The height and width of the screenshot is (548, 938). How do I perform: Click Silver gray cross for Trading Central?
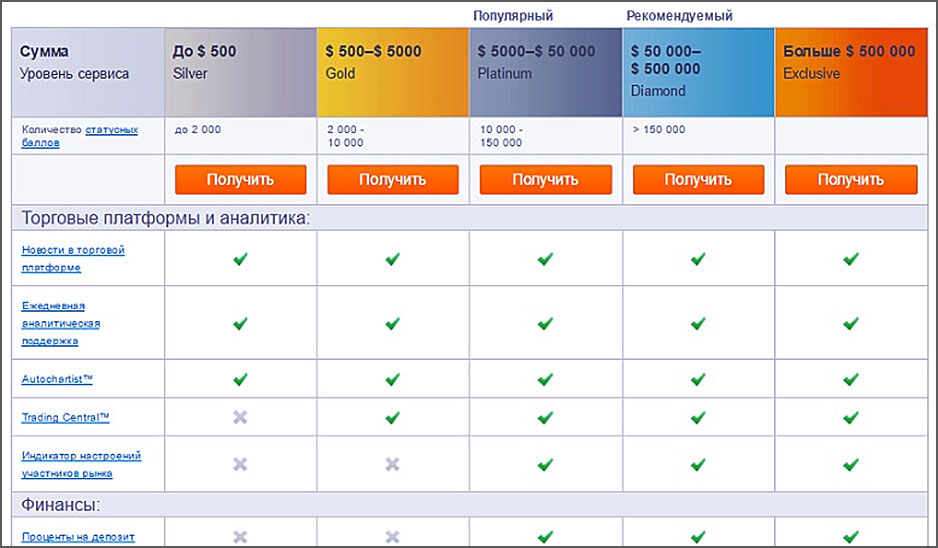[240, 416]
